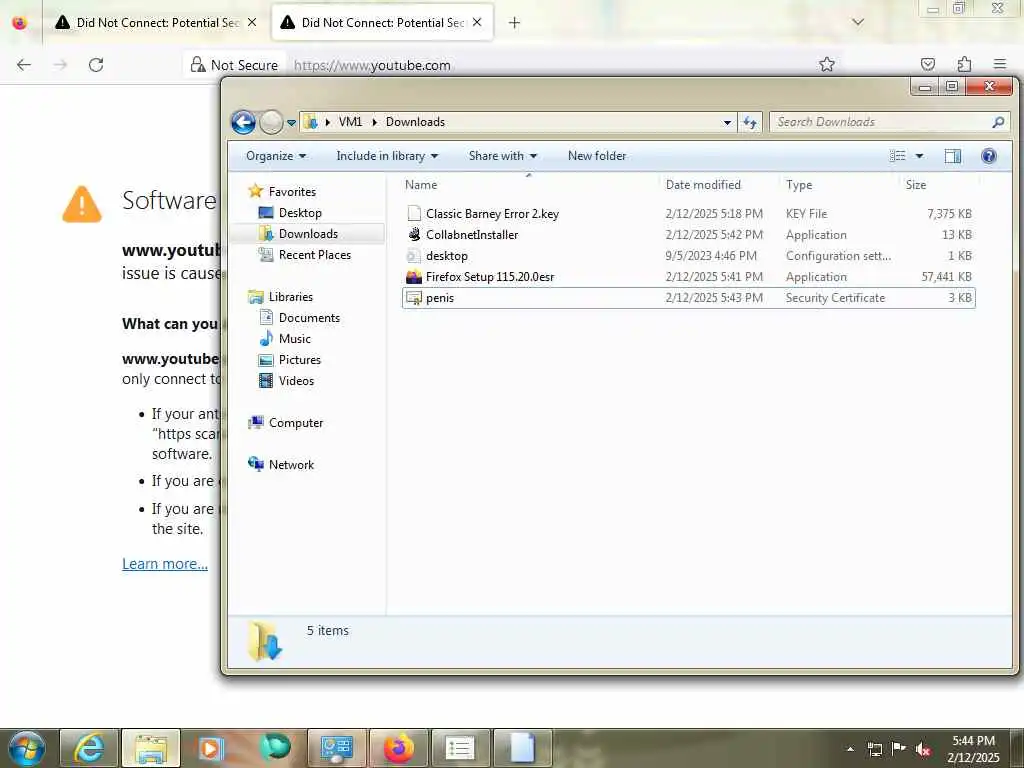This screenshot has width=1024, height=768.
Task: Click VM1 in the address breadcrumb
Action: point(350,122)
